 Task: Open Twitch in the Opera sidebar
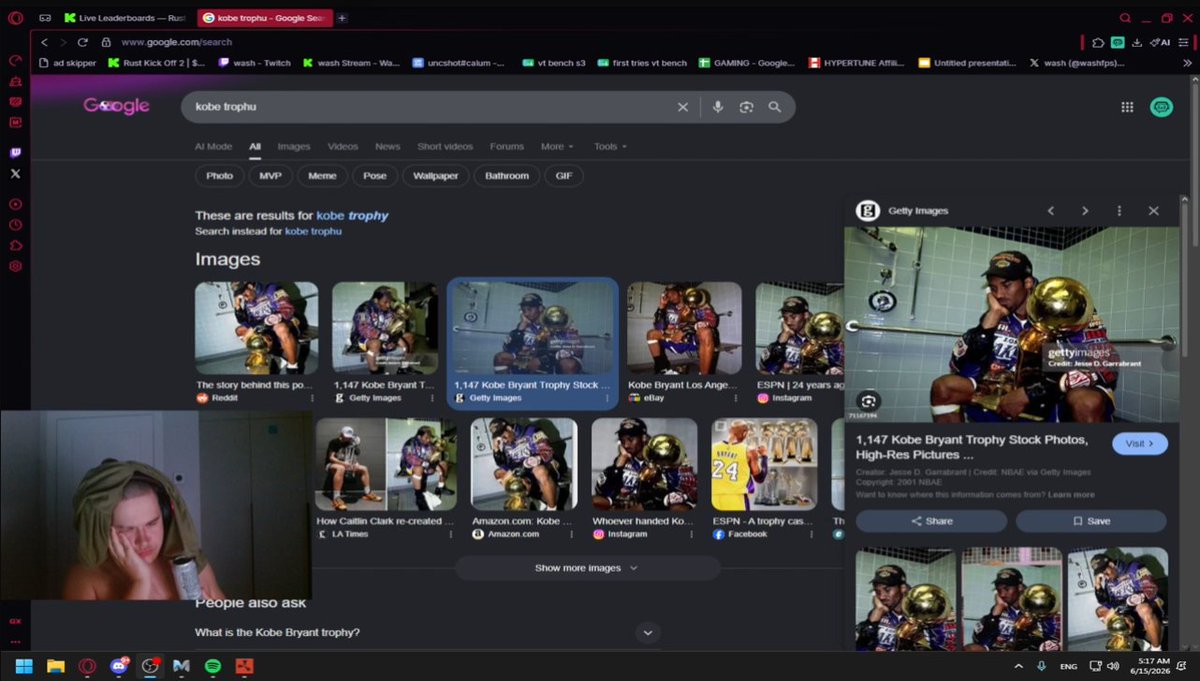[x=15, y=153]
